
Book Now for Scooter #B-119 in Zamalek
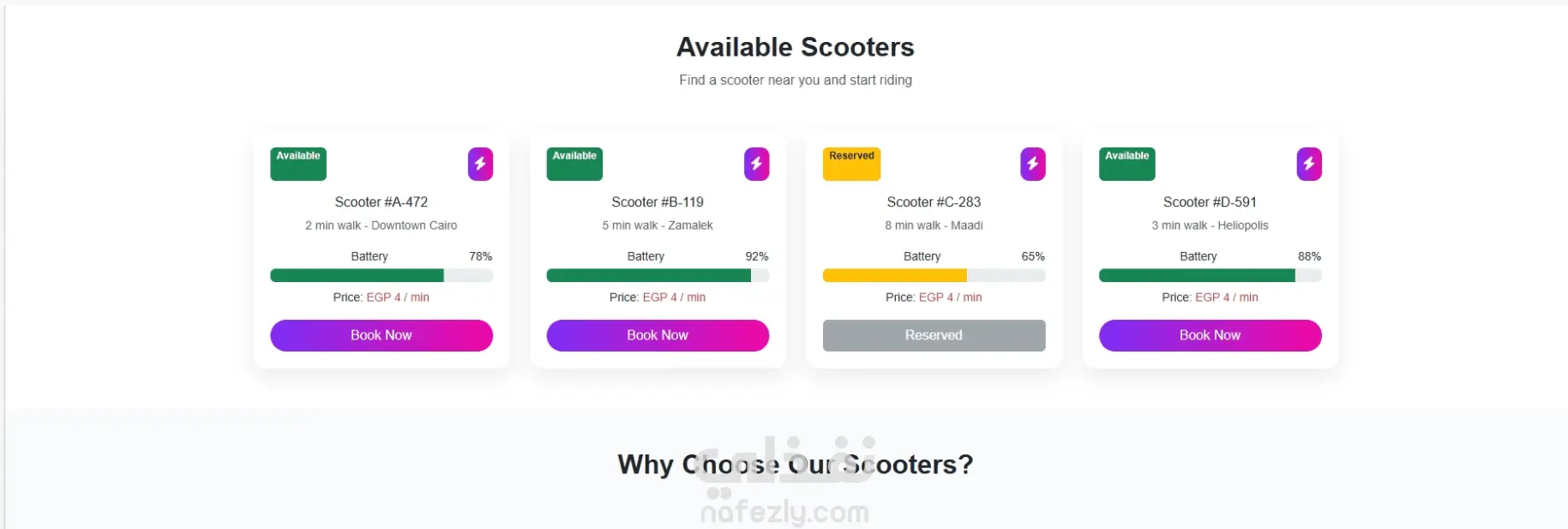tap(658, 335)
